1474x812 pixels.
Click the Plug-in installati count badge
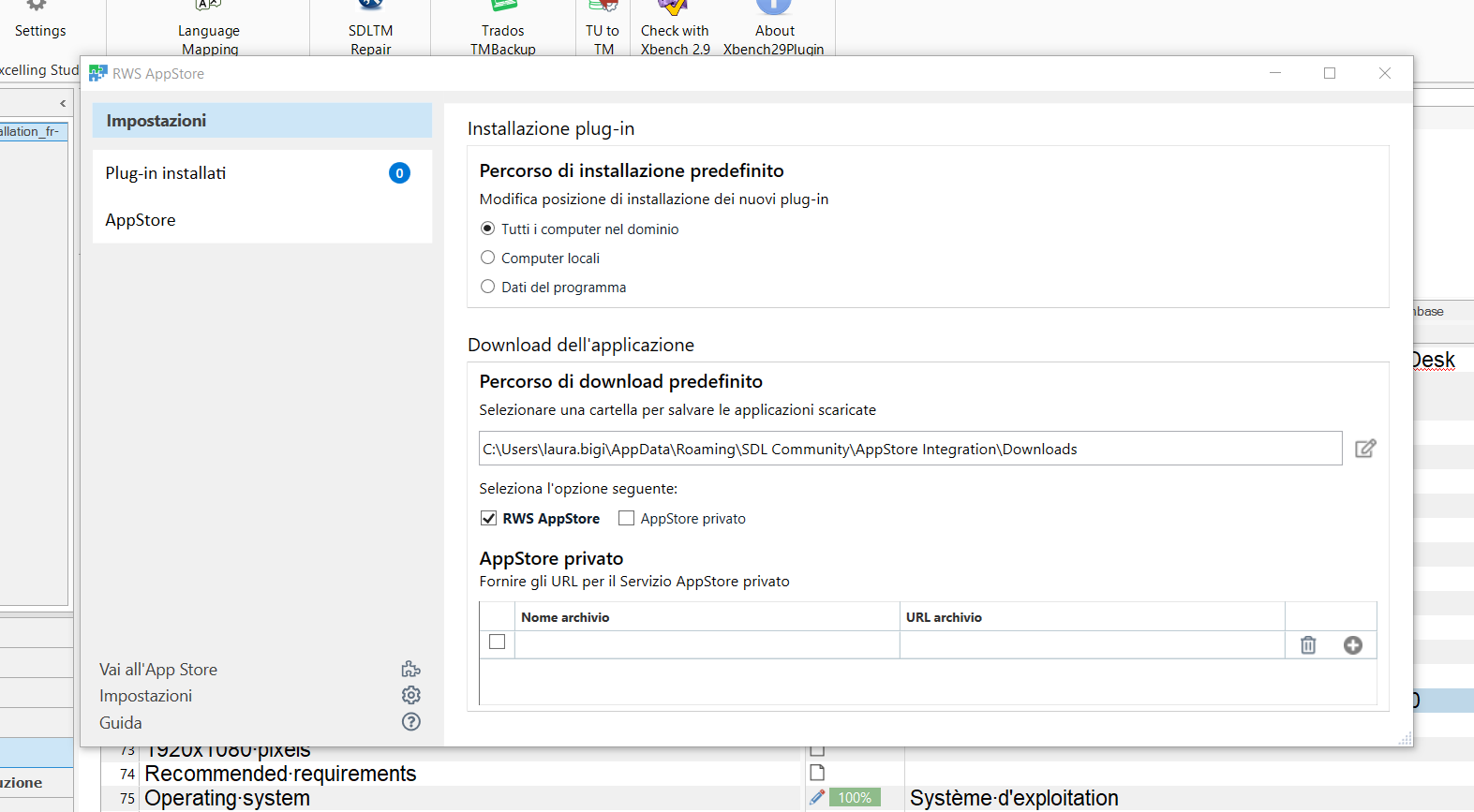tap(399, 173)
